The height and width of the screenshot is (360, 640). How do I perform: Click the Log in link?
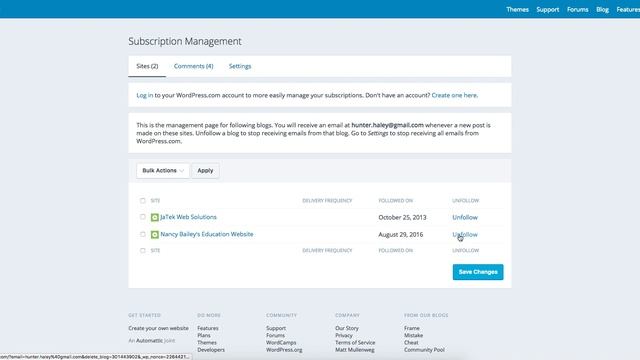click(144, 95)
